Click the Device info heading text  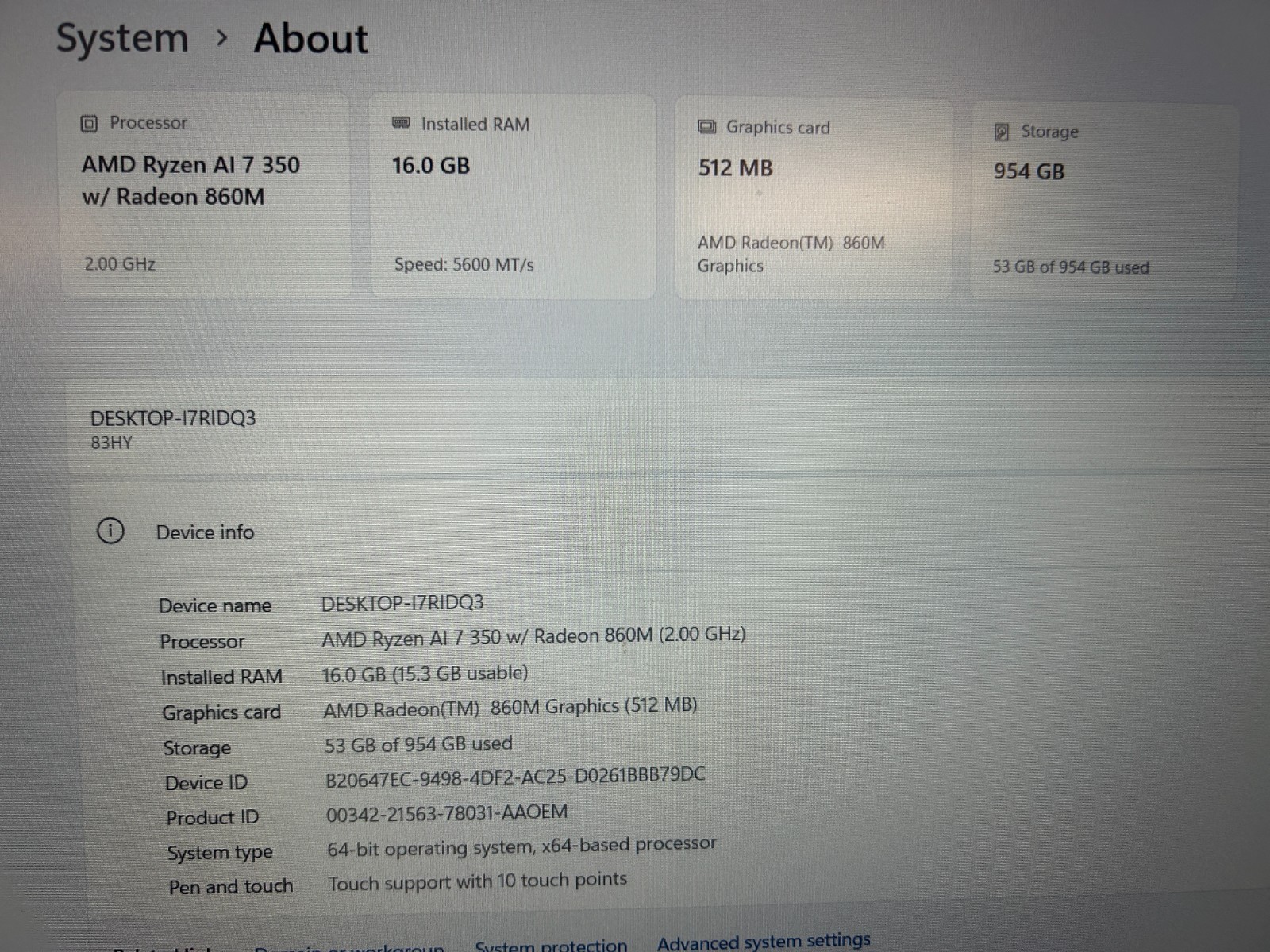(x=205, y=532)
